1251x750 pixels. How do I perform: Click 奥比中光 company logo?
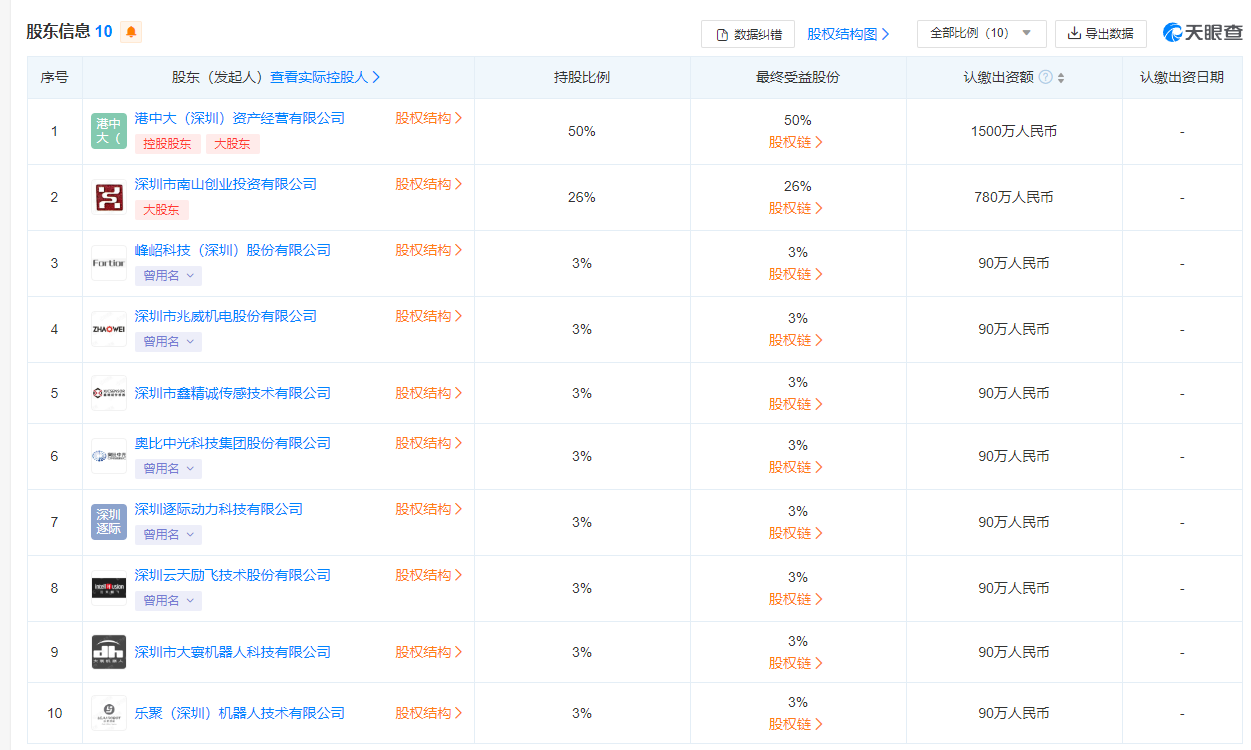109,456
